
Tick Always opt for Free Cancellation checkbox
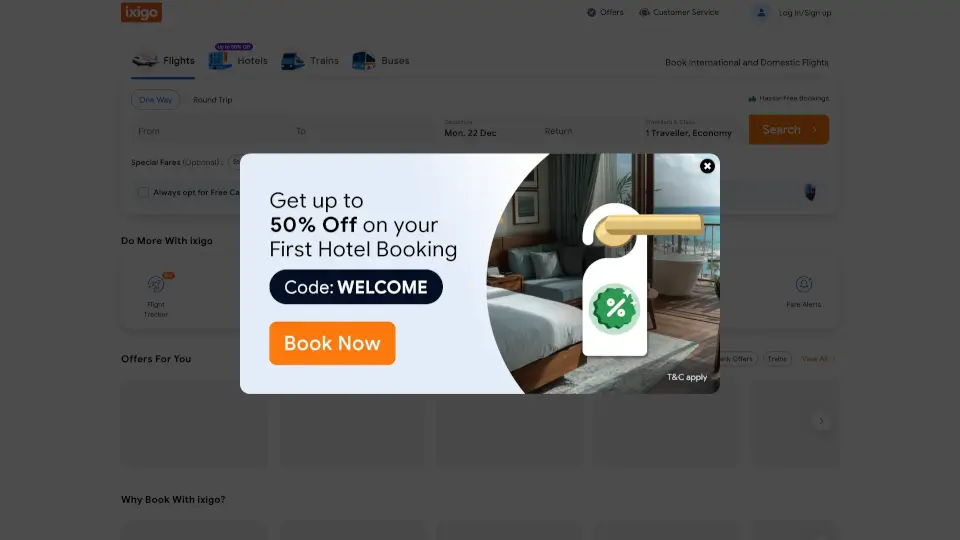(143, 192)
